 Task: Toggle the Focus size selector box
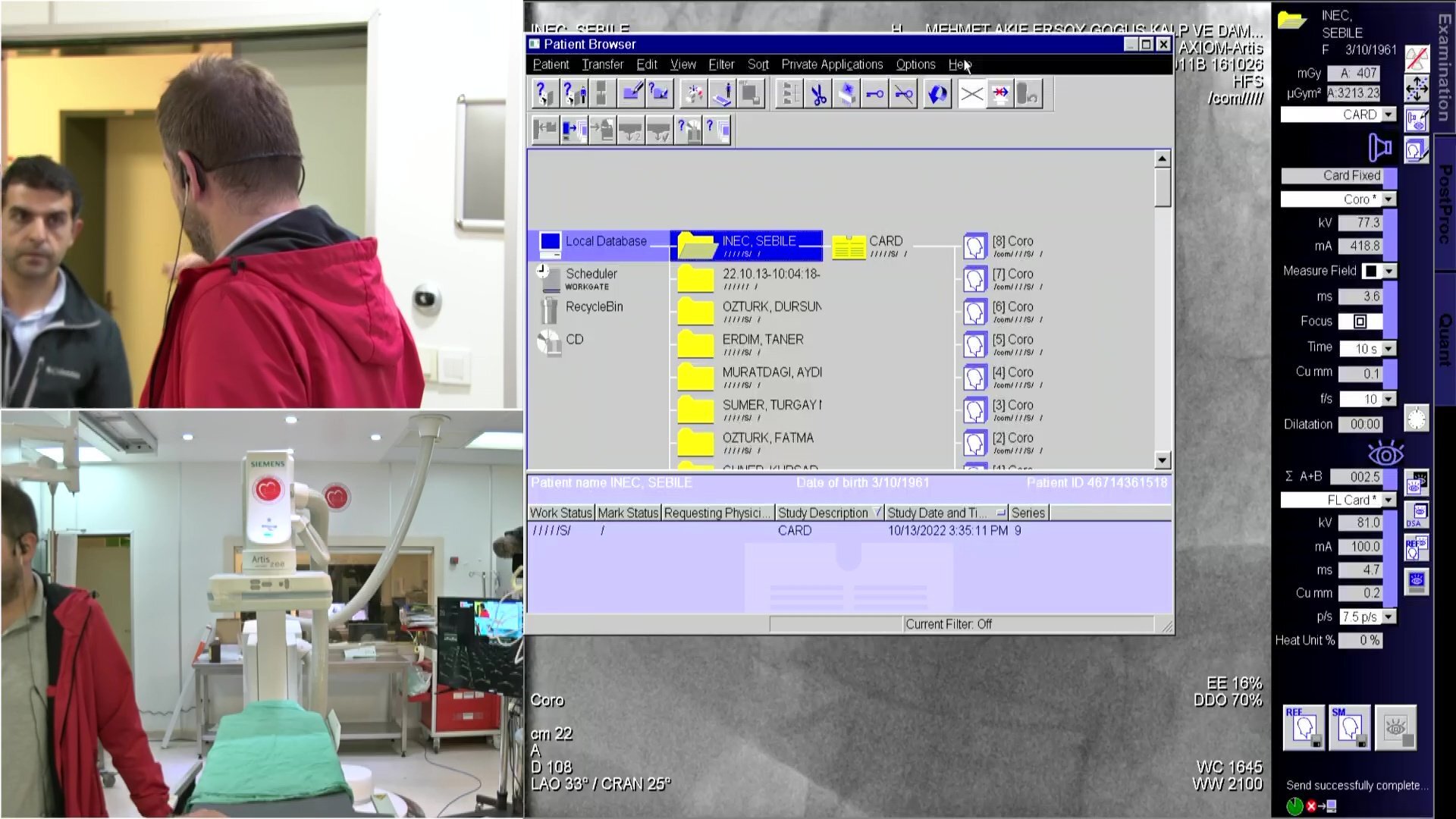click(x=1360, y=322)
